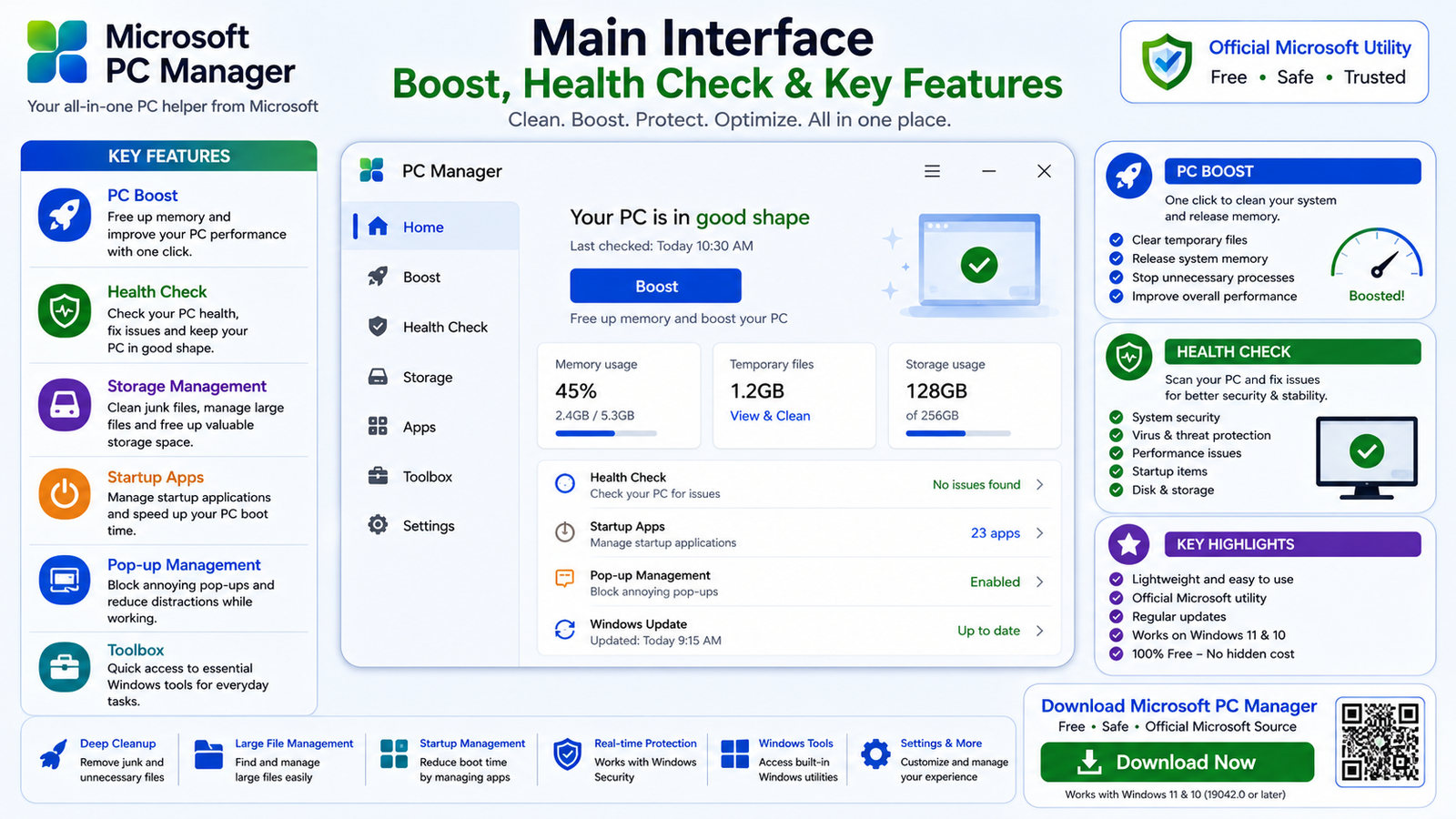The image size is (1456, 819).
Task: Click the 'Clear temporary files' checkmark
Action: click(1117, 240)
